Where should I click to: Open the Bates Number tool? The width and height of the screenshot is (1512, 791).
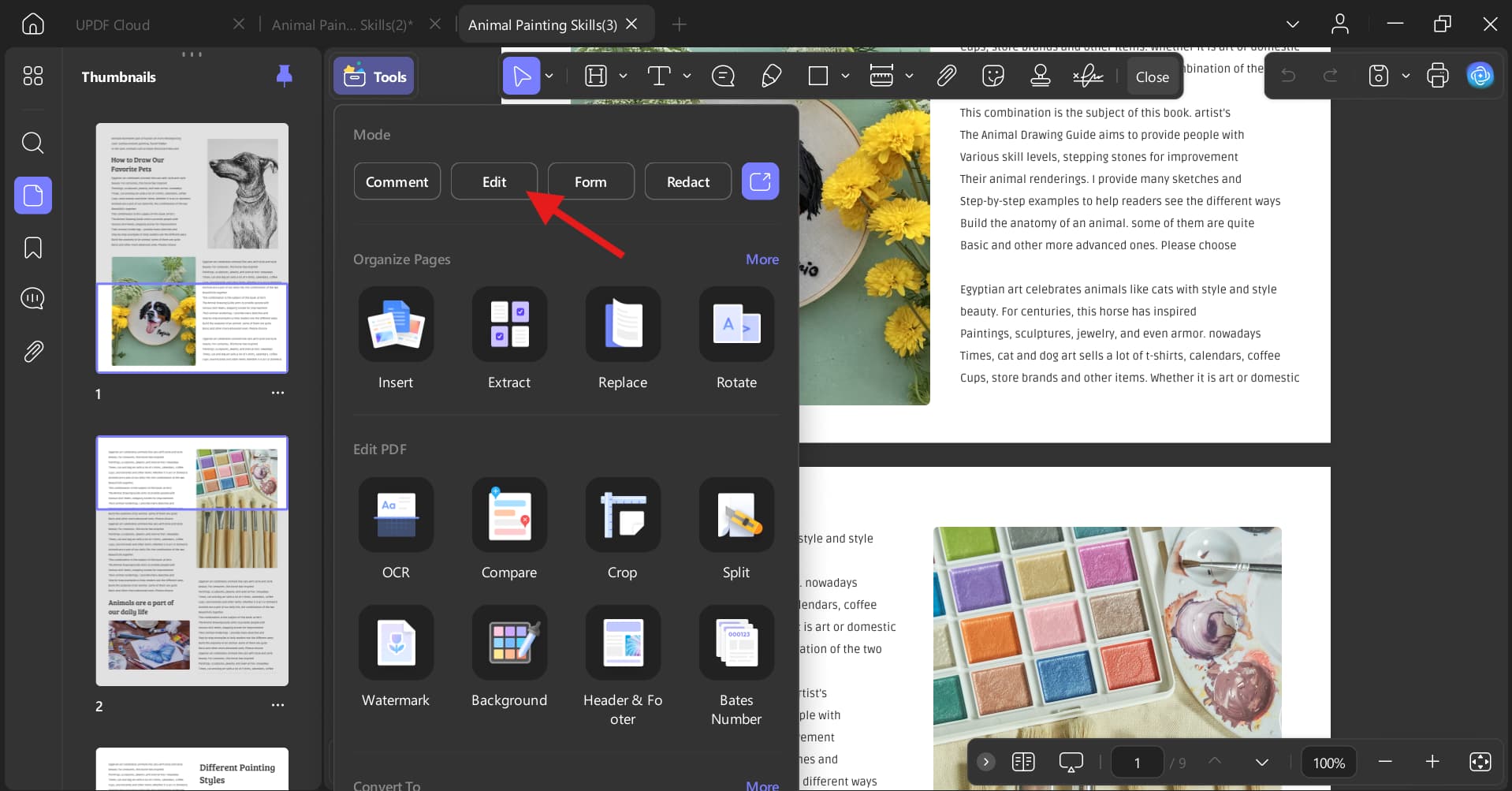point(736,642)
